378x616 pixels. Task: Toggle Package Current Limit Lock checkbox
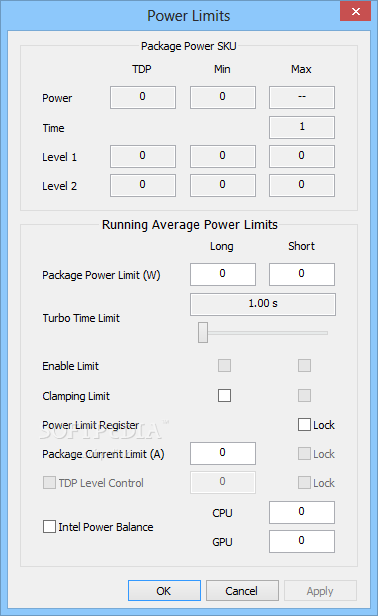pos(305,454)
